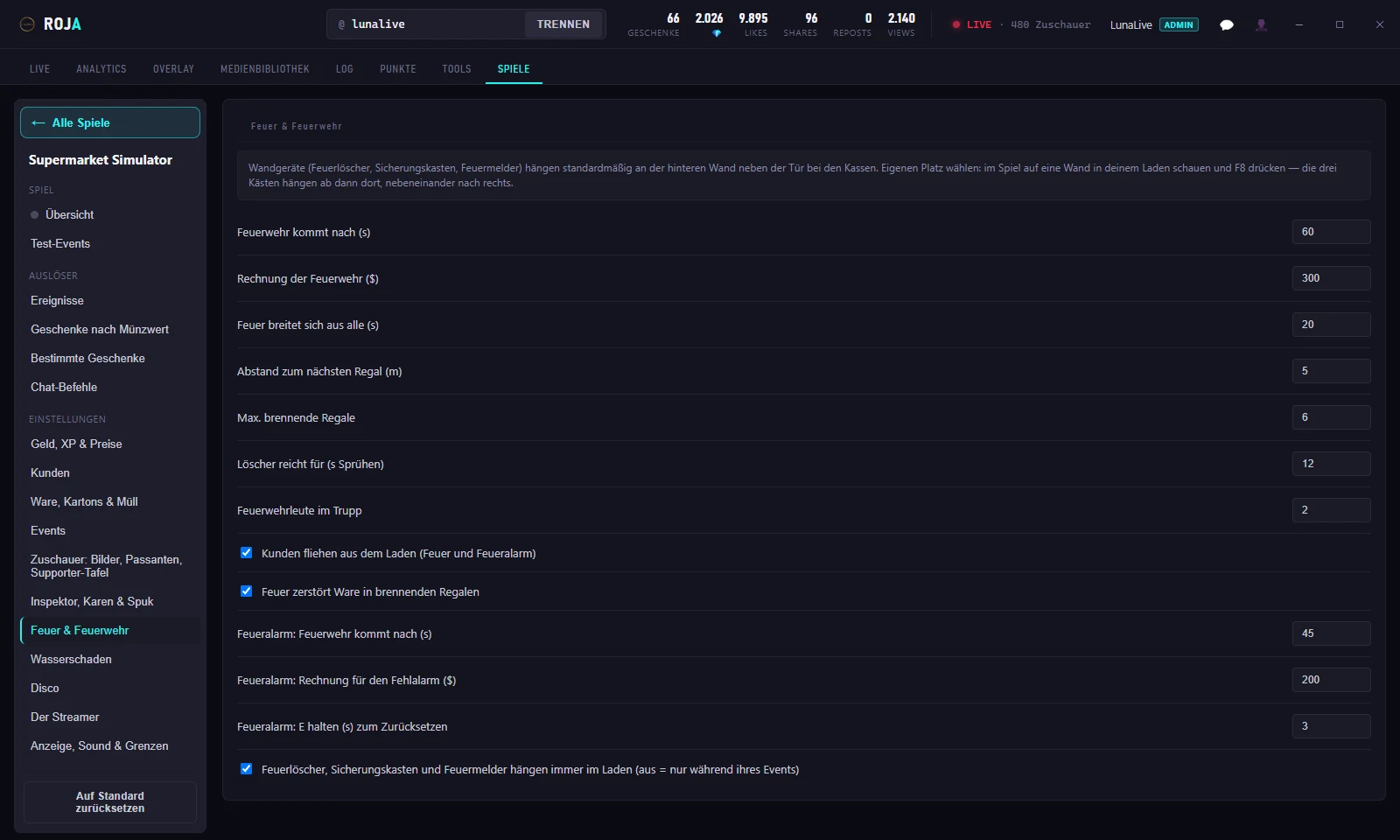This screenshot has width=1400, height=840.
Task: Click the ROJA logo icon
Action: tap(27, 24)
